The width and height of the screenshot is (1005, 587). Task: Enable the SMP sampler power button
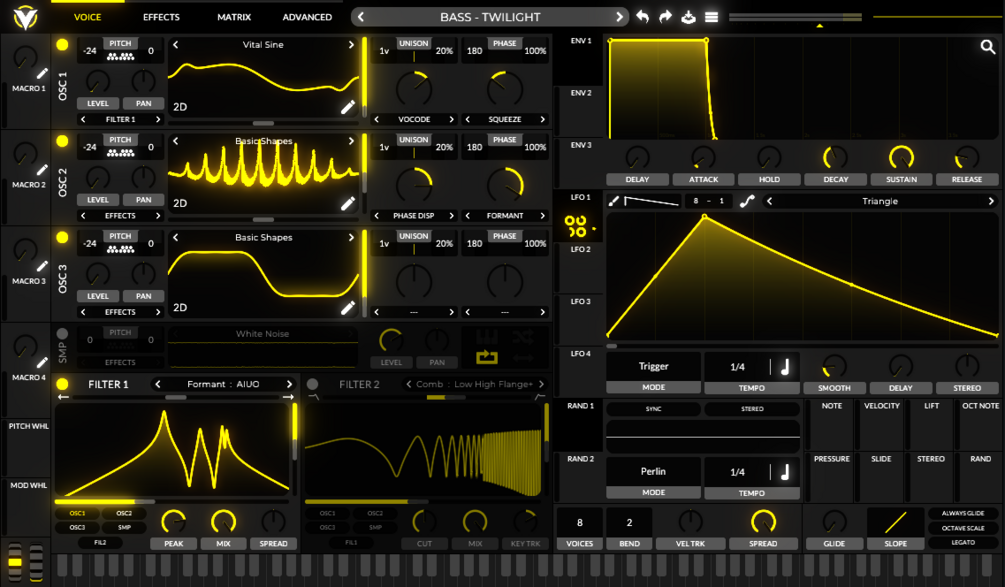[x=62, y=334]
